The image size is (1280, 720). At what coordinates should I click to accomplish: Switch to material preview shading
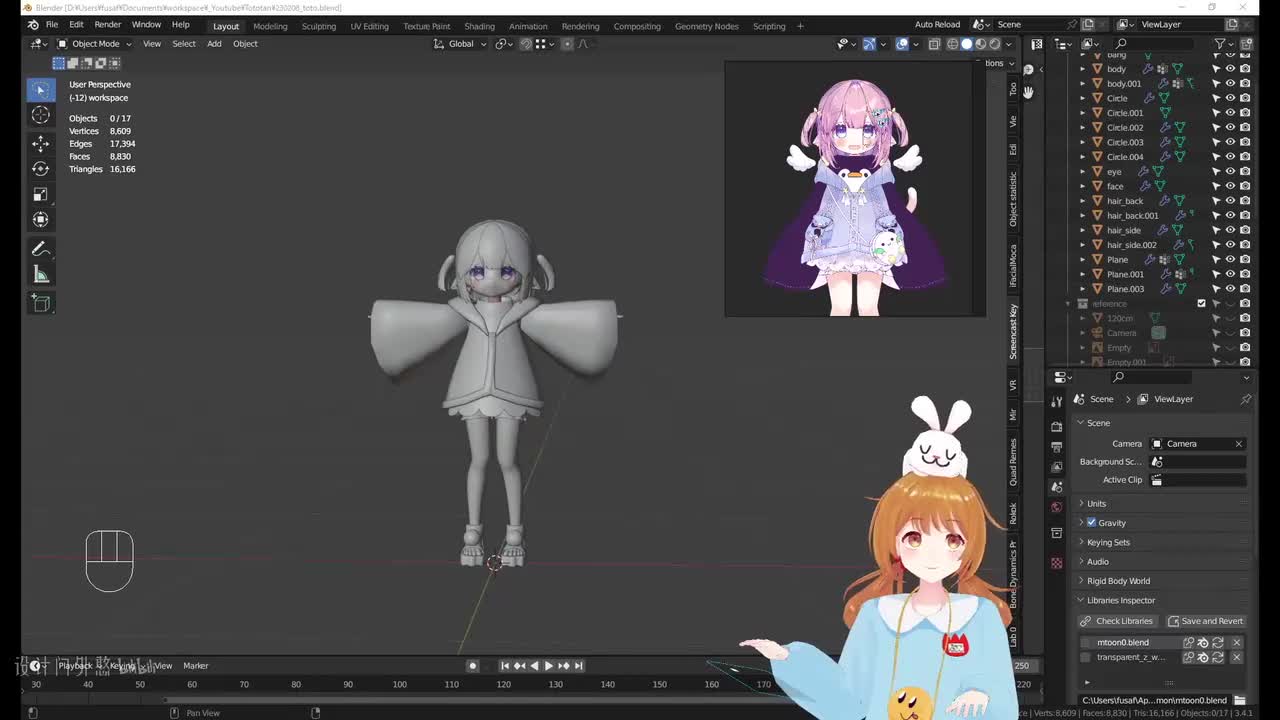[980, 44]
